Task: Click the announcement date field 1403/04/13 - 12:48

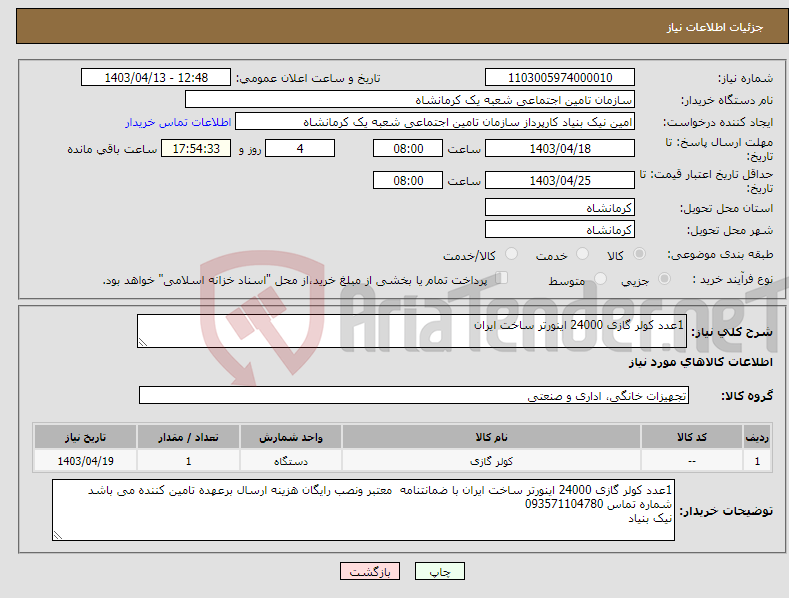Action: click(155, 78)
